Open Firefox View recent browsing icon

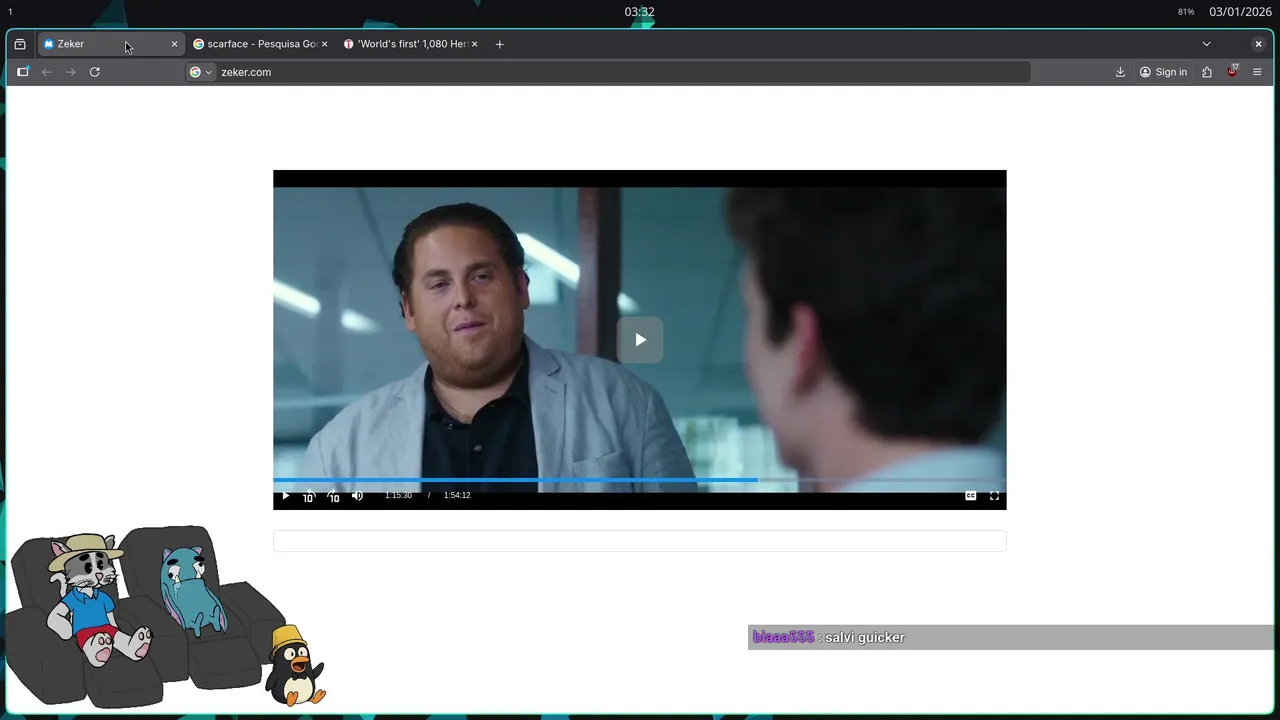20,44
